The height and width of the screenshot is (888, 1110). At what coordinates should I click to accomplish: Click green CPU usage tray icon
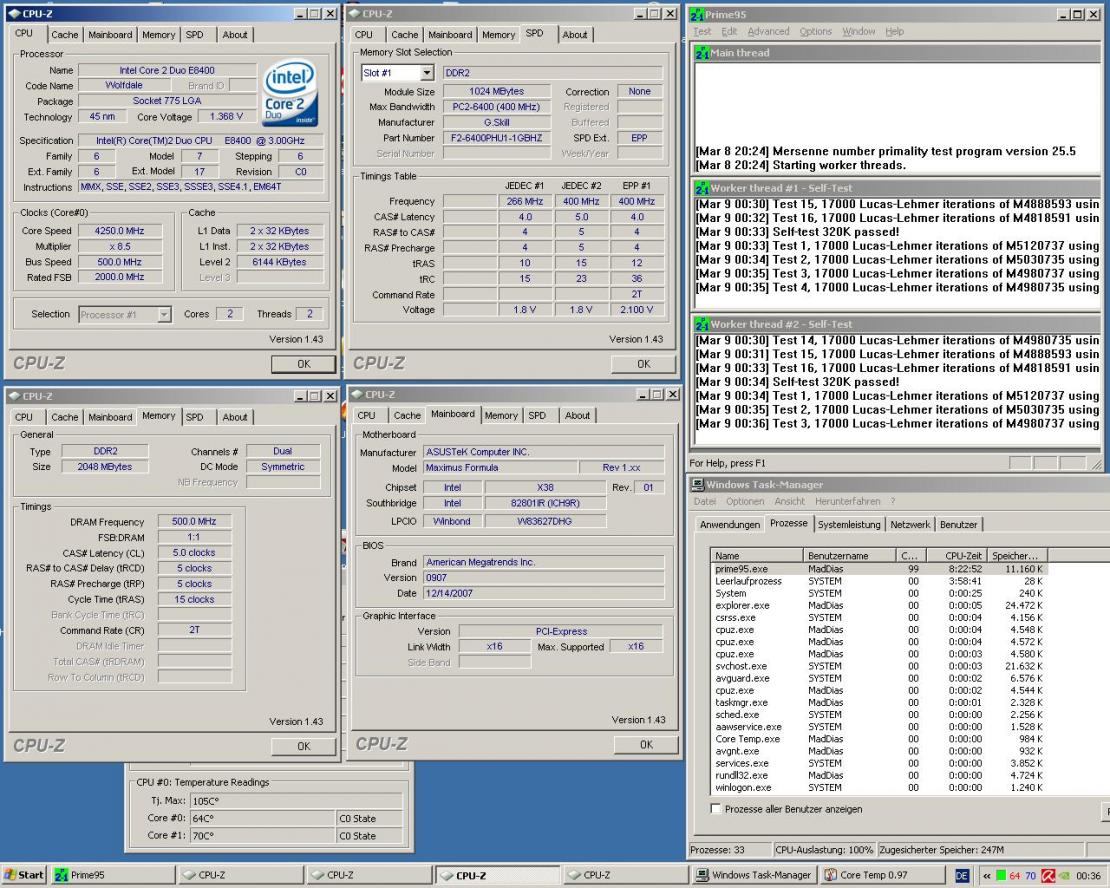pyautogui.click(x=1000, y=876)
